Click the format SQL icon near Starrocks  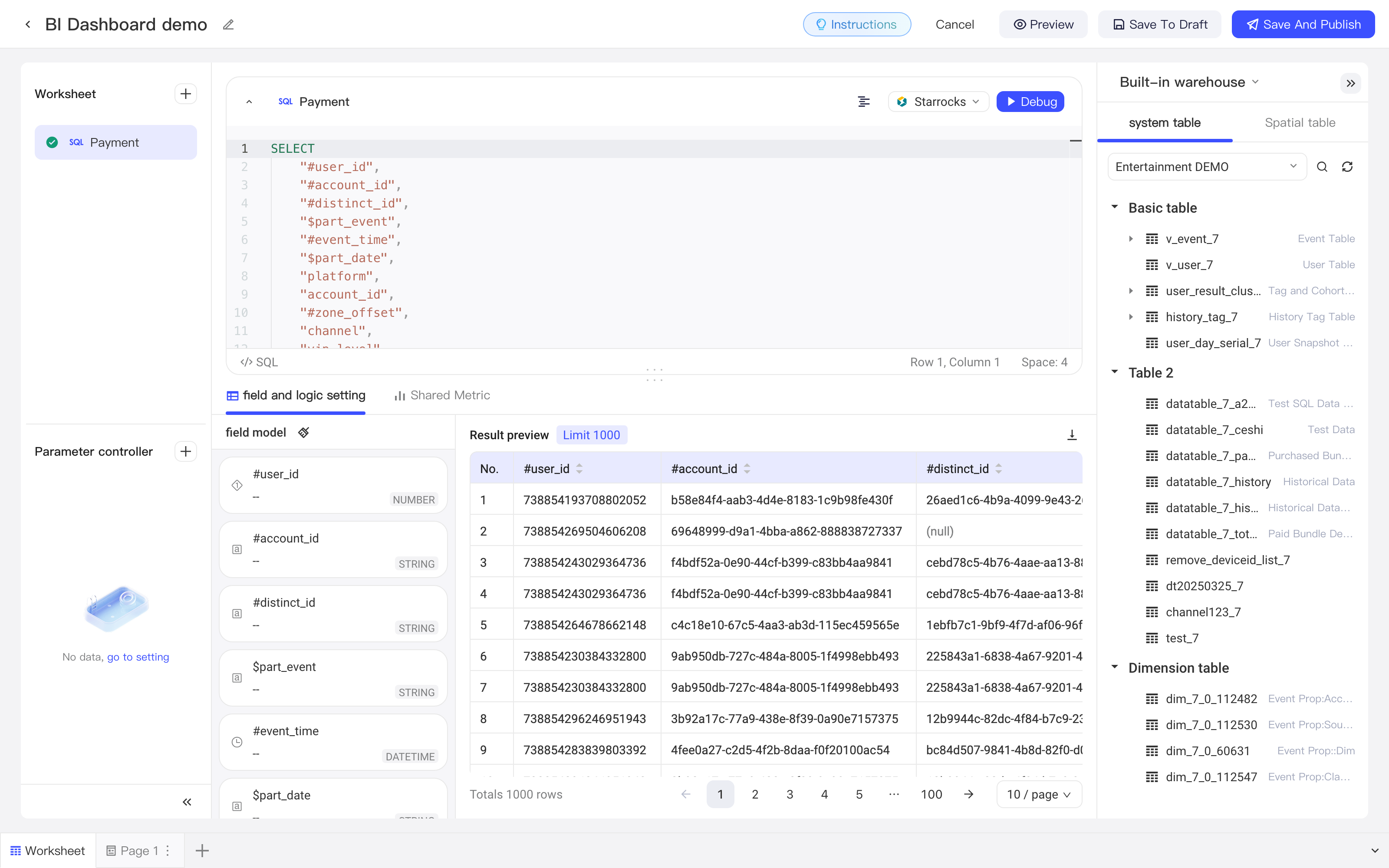coord(863,102)
